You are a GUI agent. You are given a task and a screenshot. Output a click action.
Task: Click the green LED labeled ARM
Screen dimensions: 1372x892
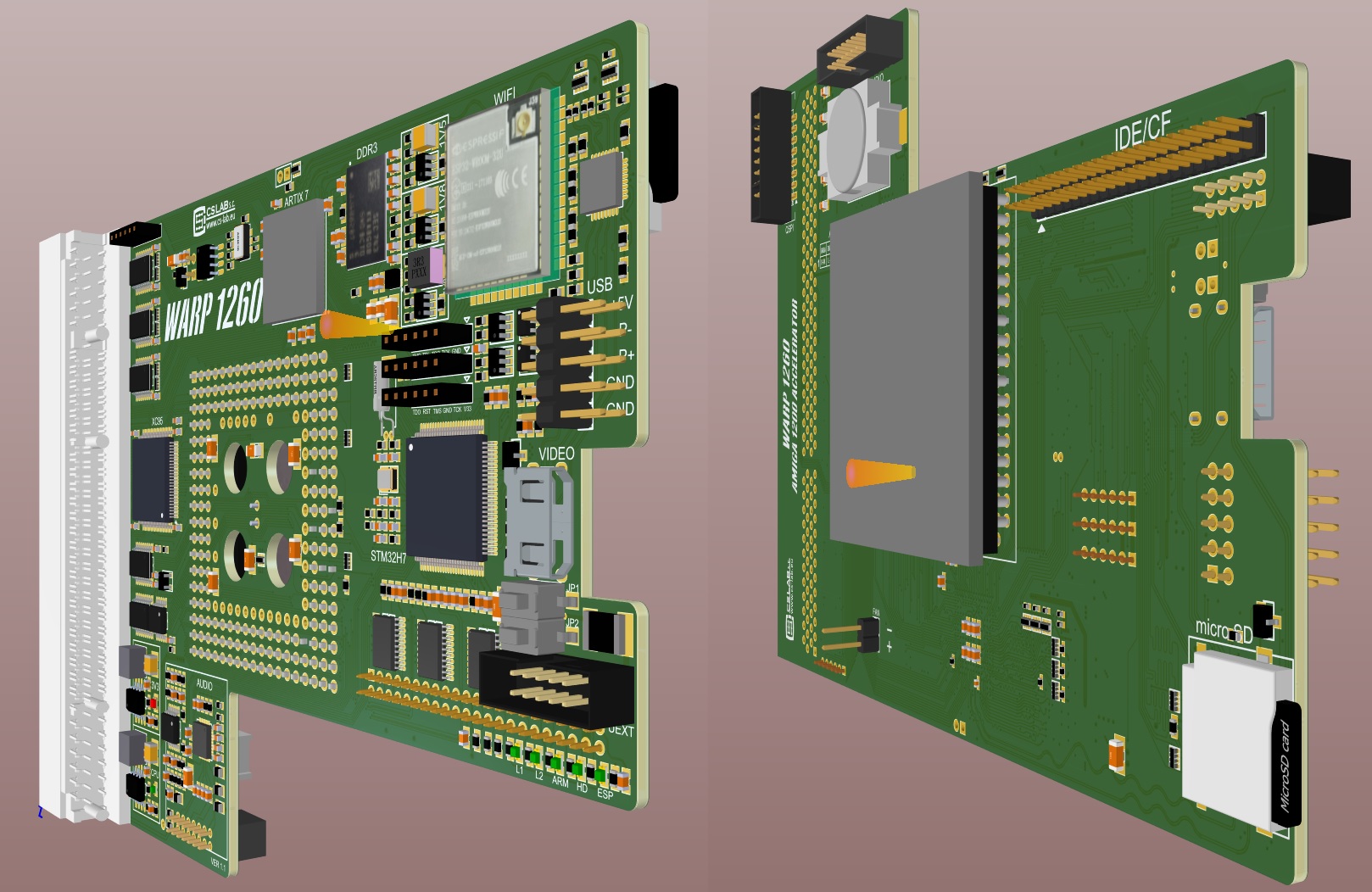555,763
